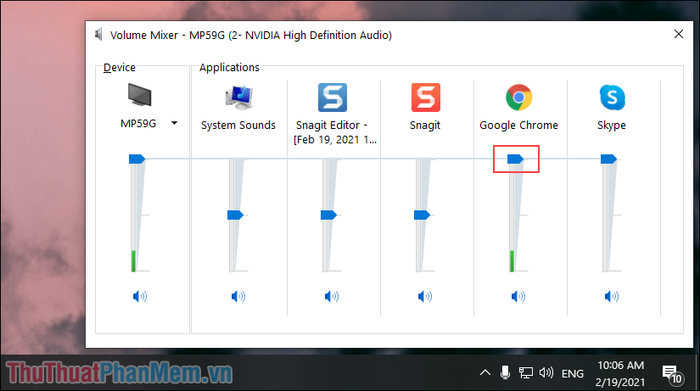Click the MP59G device monitor icon

(x=140, y=95)
